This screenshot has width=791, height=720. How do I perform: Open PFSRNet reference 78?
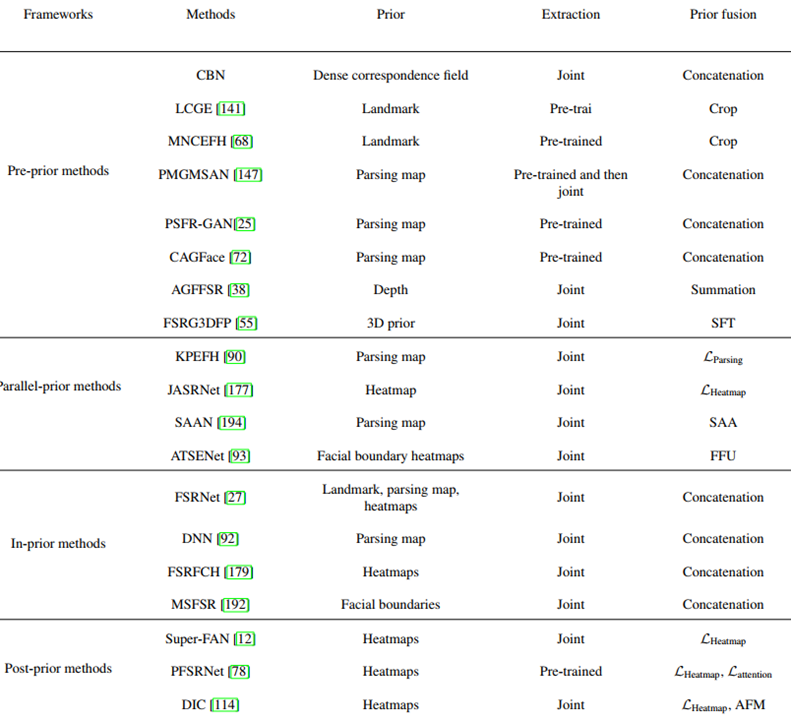[x=238, y=672]
